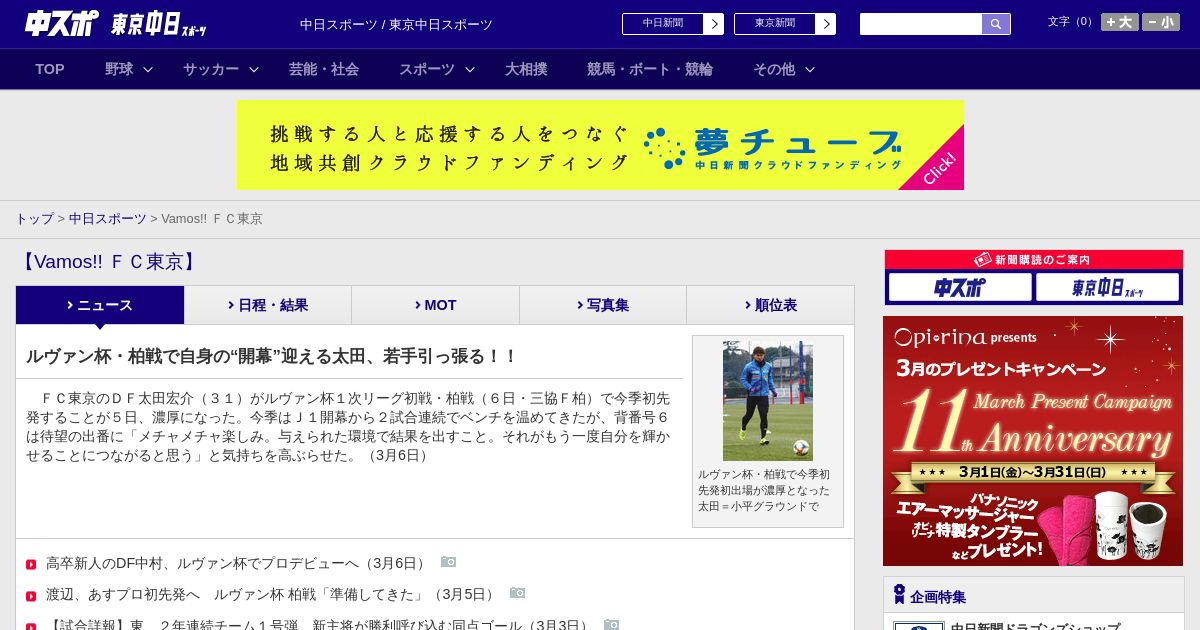The width and height of the screenshot is (1200, 630).
Task: Click the 東京中日スポーツ logo in header
Action: [x=159, y=25]
